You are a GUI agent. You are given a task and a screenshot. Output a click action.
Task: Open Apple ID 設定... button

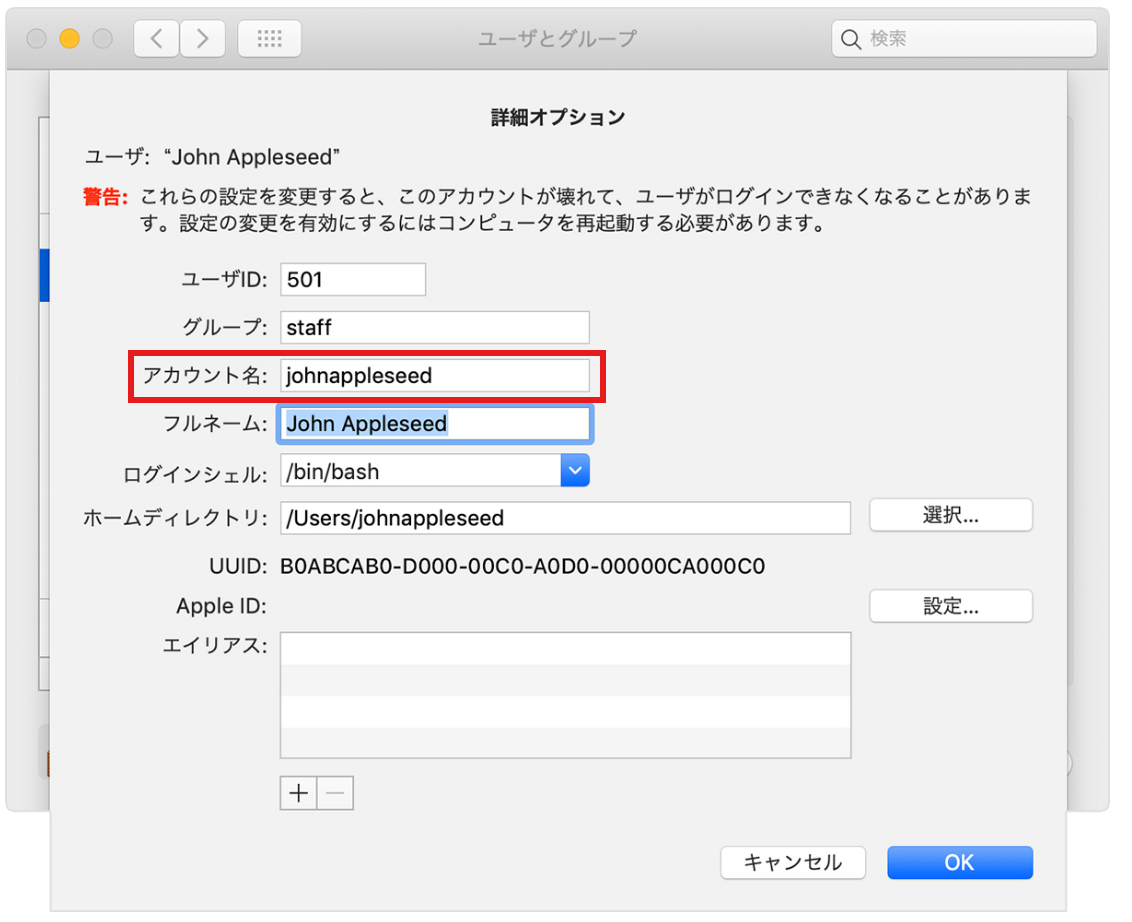click(x=950, y=606)
